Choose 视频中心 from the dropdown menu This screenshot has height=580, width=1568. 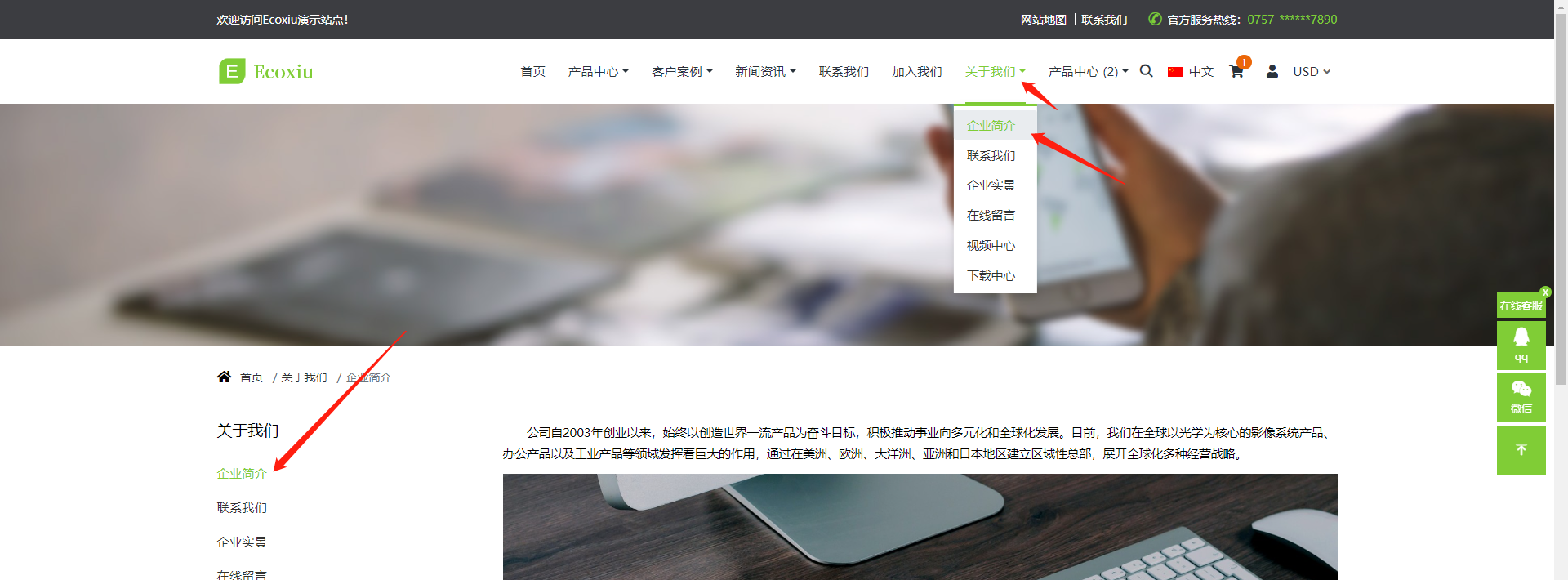(x=991, y=246)
